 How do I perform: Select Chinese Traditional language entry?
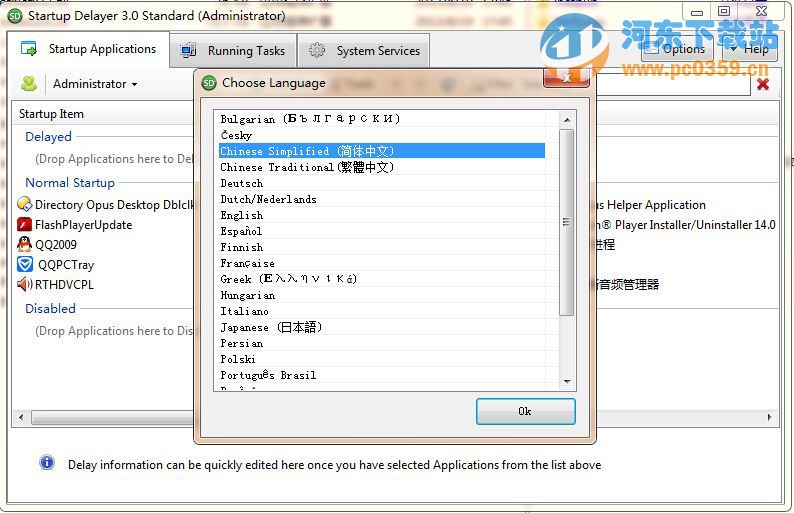382,167
